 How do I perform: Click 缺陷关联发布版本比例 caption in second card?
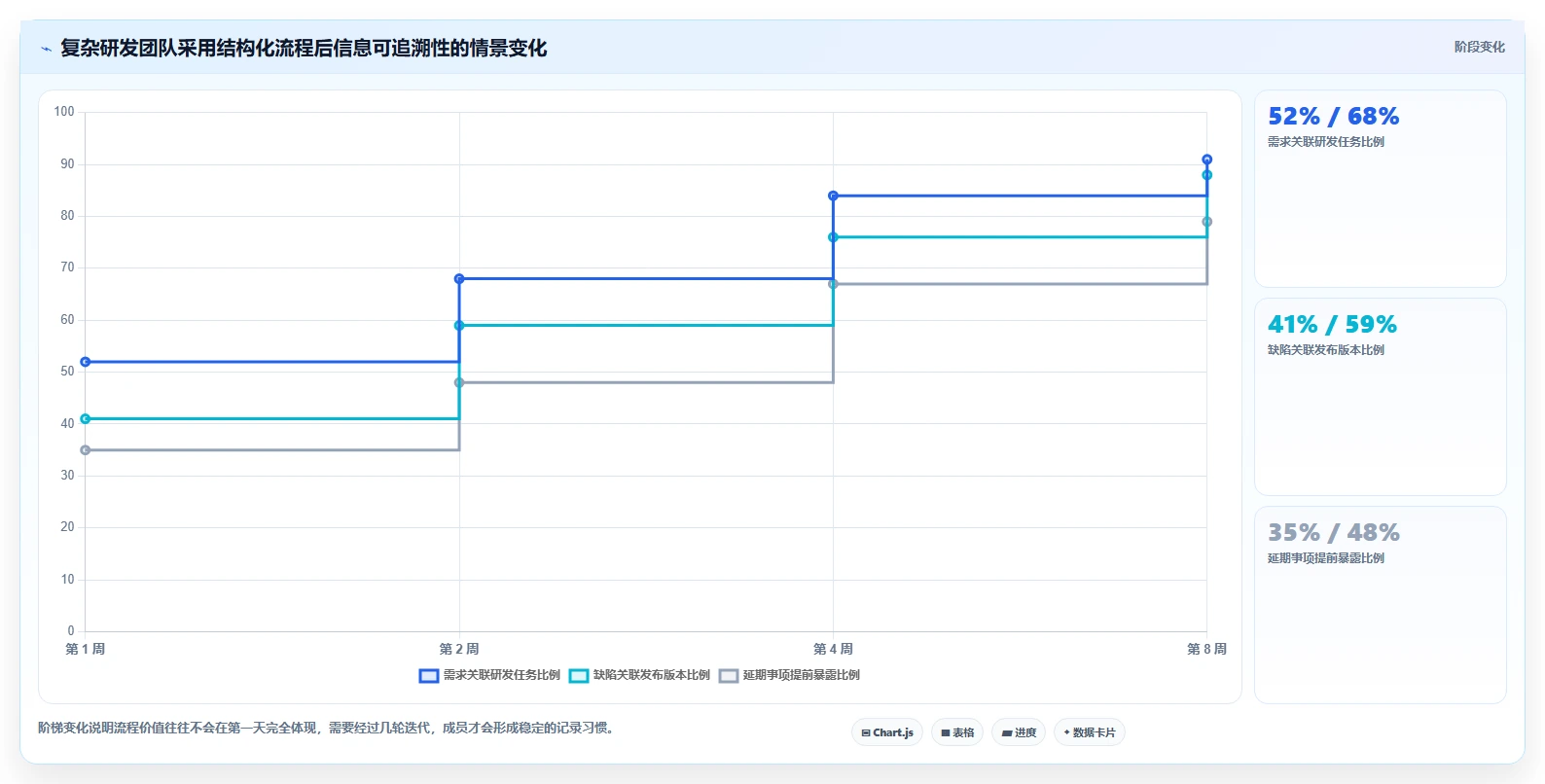pyautogui.click(x=1325, y=350)
